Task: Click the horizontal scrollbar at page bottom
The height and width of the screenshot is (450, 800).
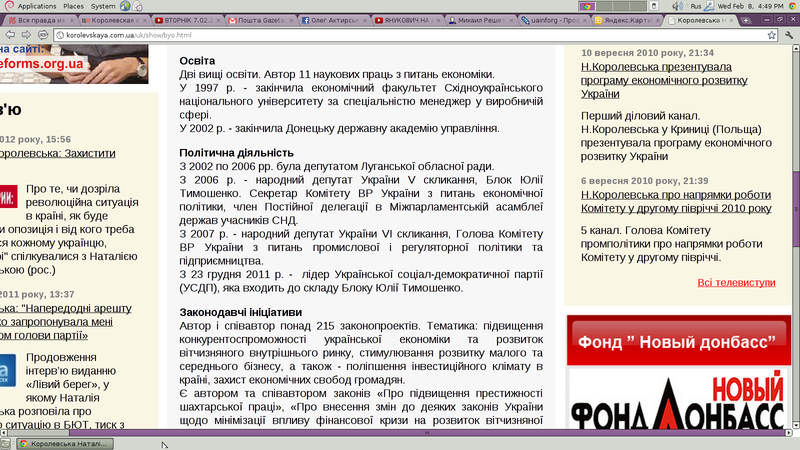Action: [429, 433]
